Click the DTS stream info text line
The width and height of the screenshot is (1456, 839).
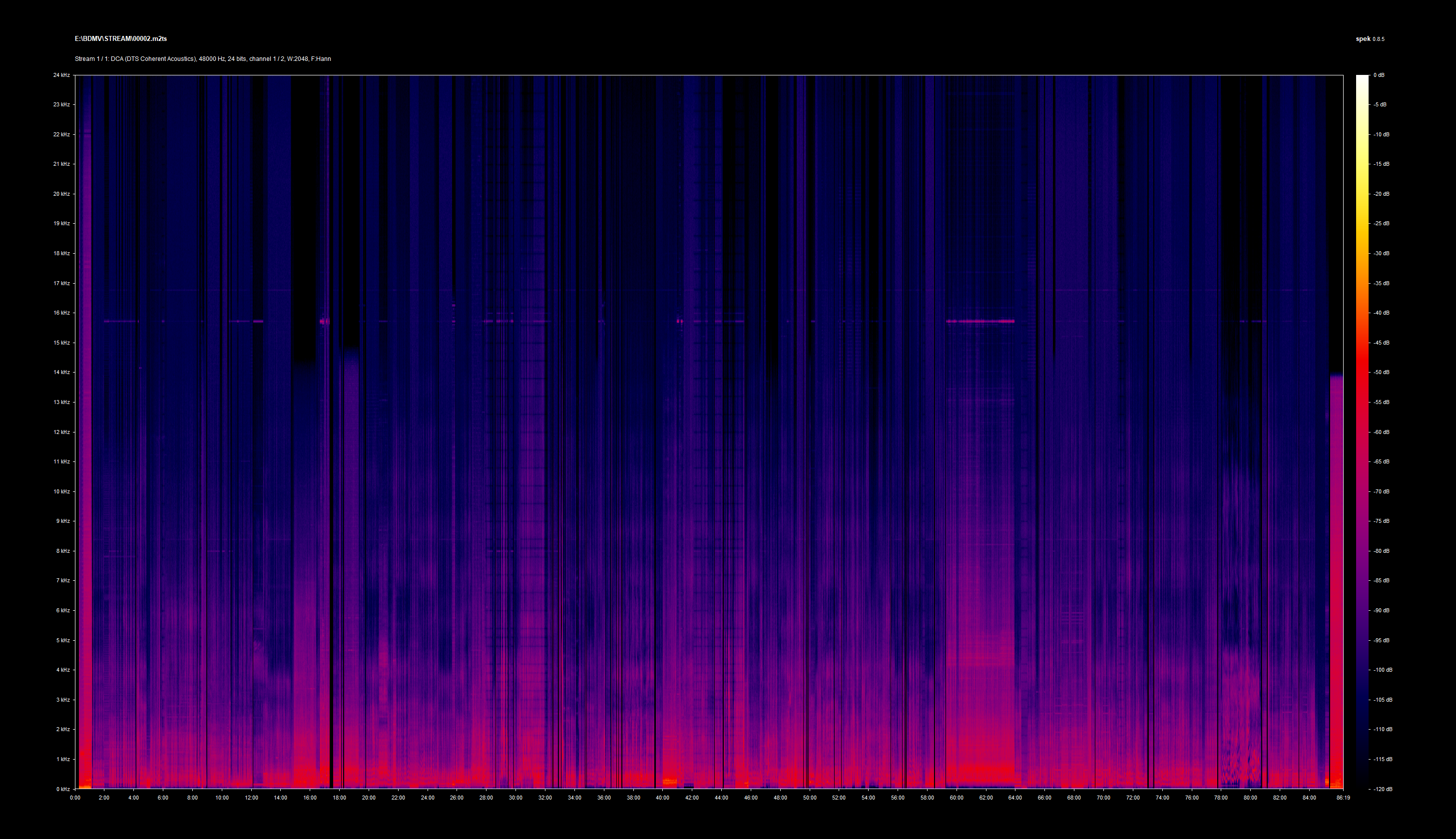click(x=202, y=59)
